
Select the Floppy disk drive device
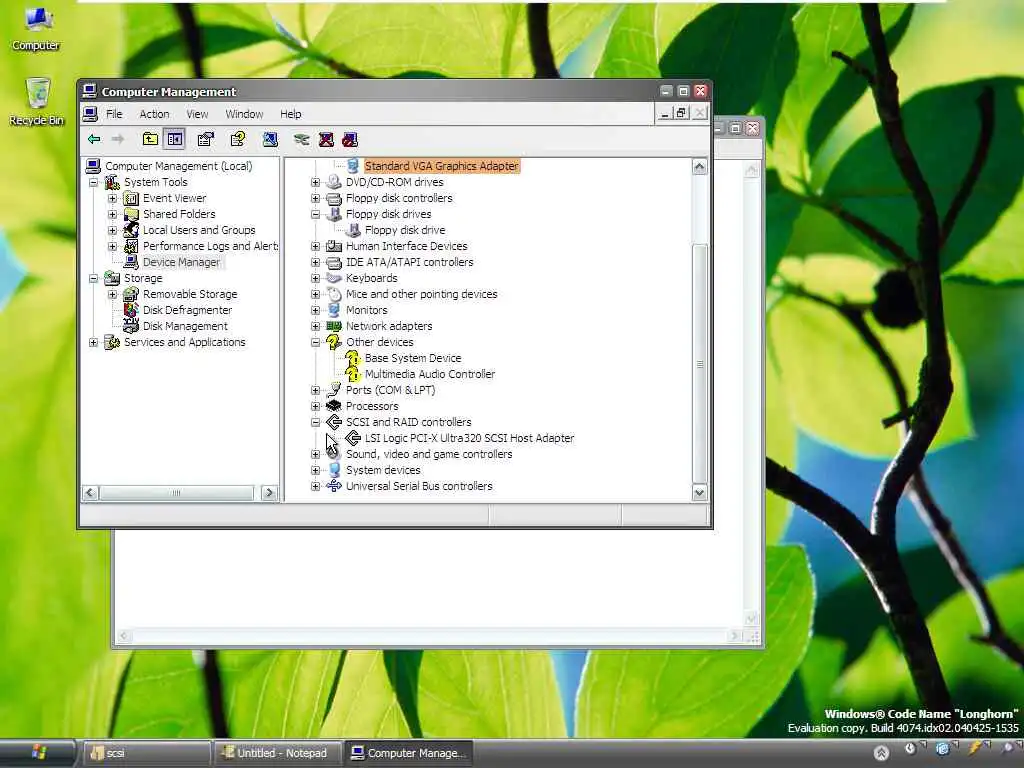click(x=405, y=230)
